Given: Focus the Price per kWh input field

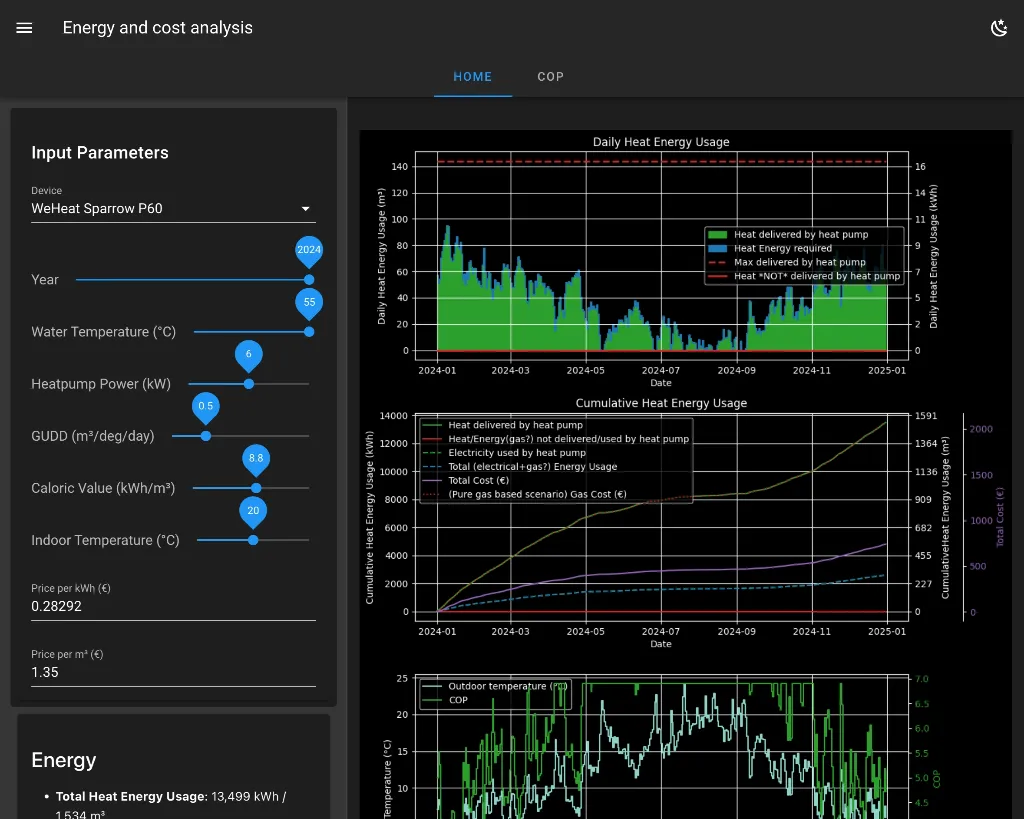Looking at the screenshot, I should (x=173, y=606).
